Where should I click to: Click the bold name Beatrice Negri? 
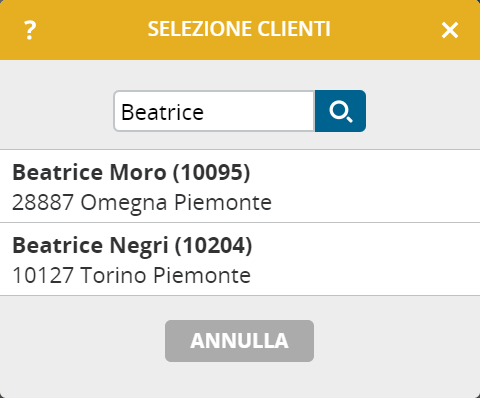[x=90, y=246]
